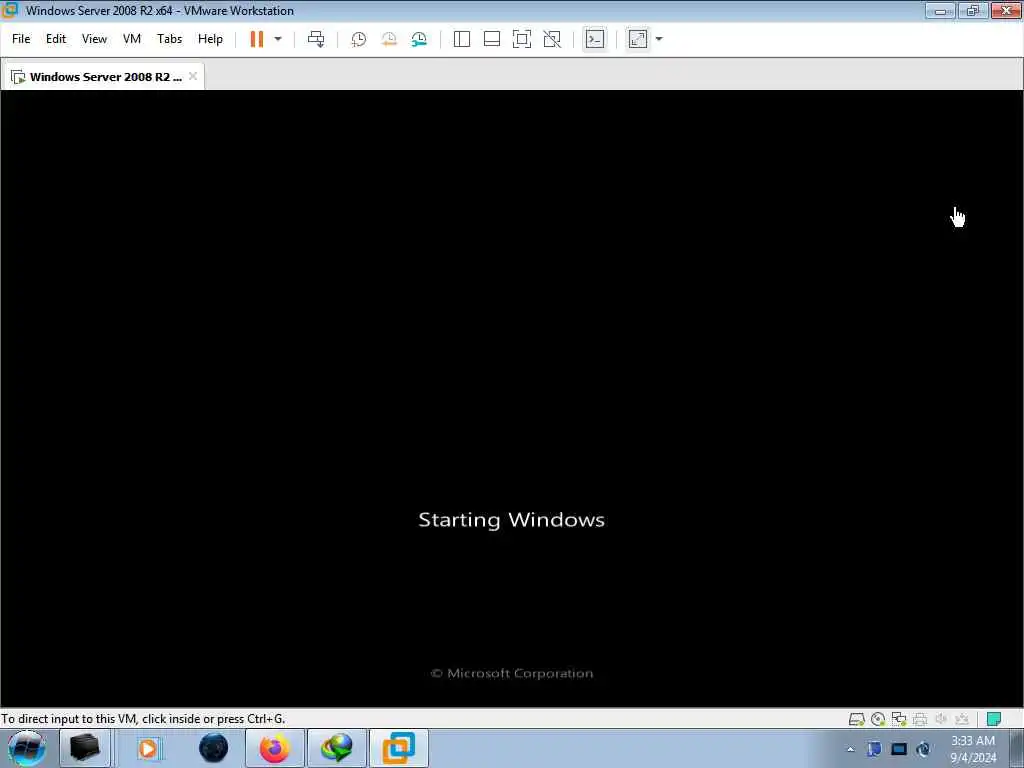Viewport: 1024px width, 768px height.
Task: Open the clock showing 3:33 AM
Action: point(973,749)
